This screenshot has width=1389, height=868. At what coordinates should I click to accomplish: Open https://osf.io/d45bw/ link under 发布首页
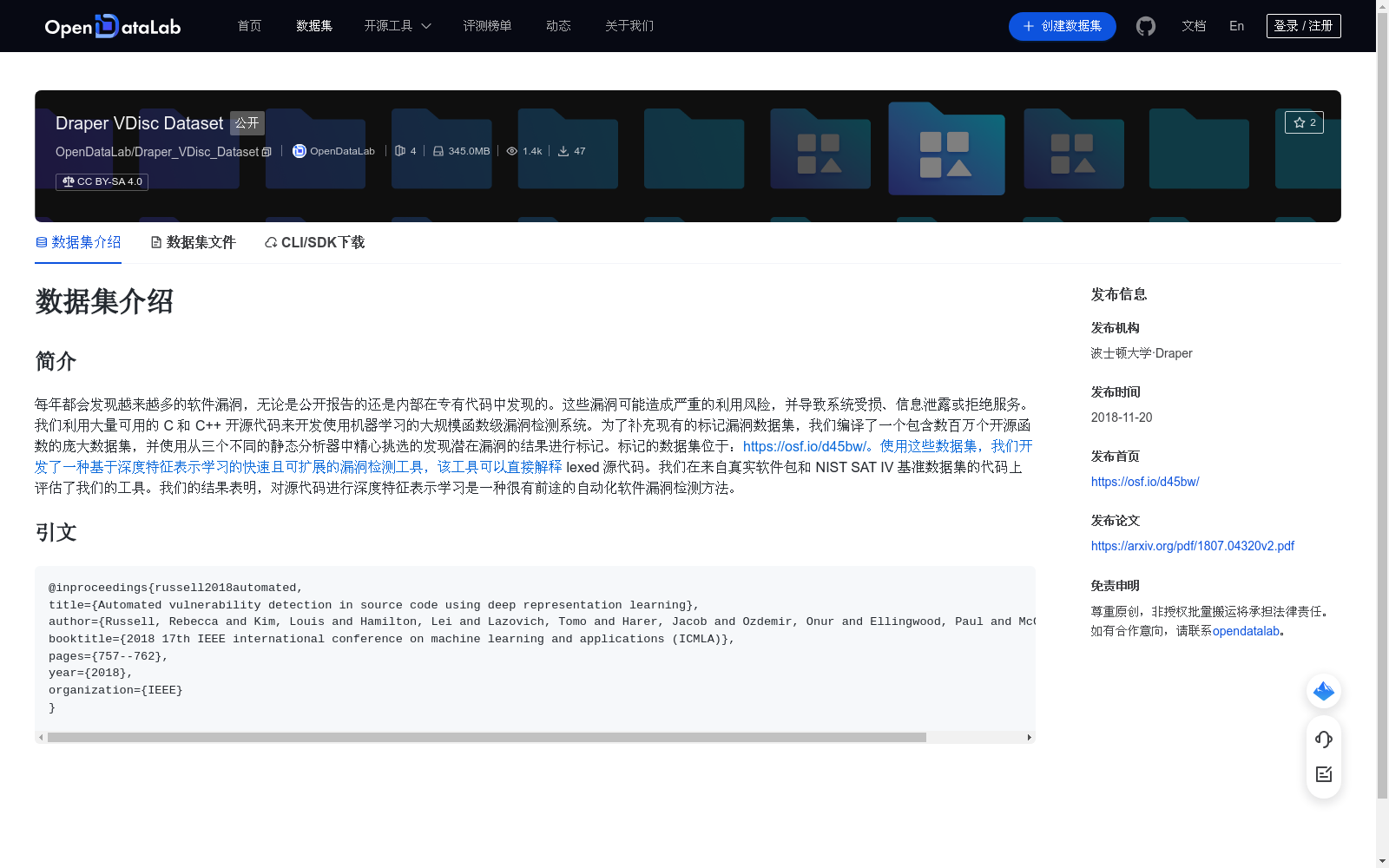pos(1145,482)
